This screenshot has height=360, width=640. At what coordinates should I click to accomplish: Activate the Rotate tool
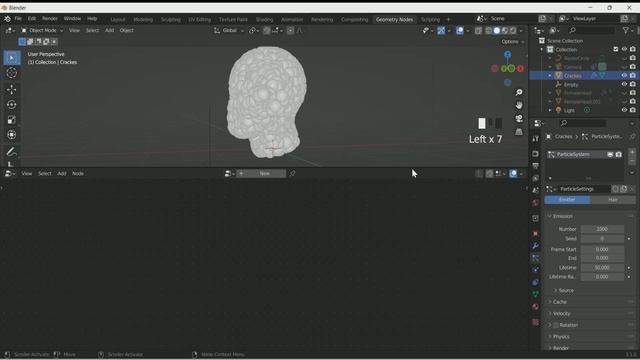tap(11, 104)
